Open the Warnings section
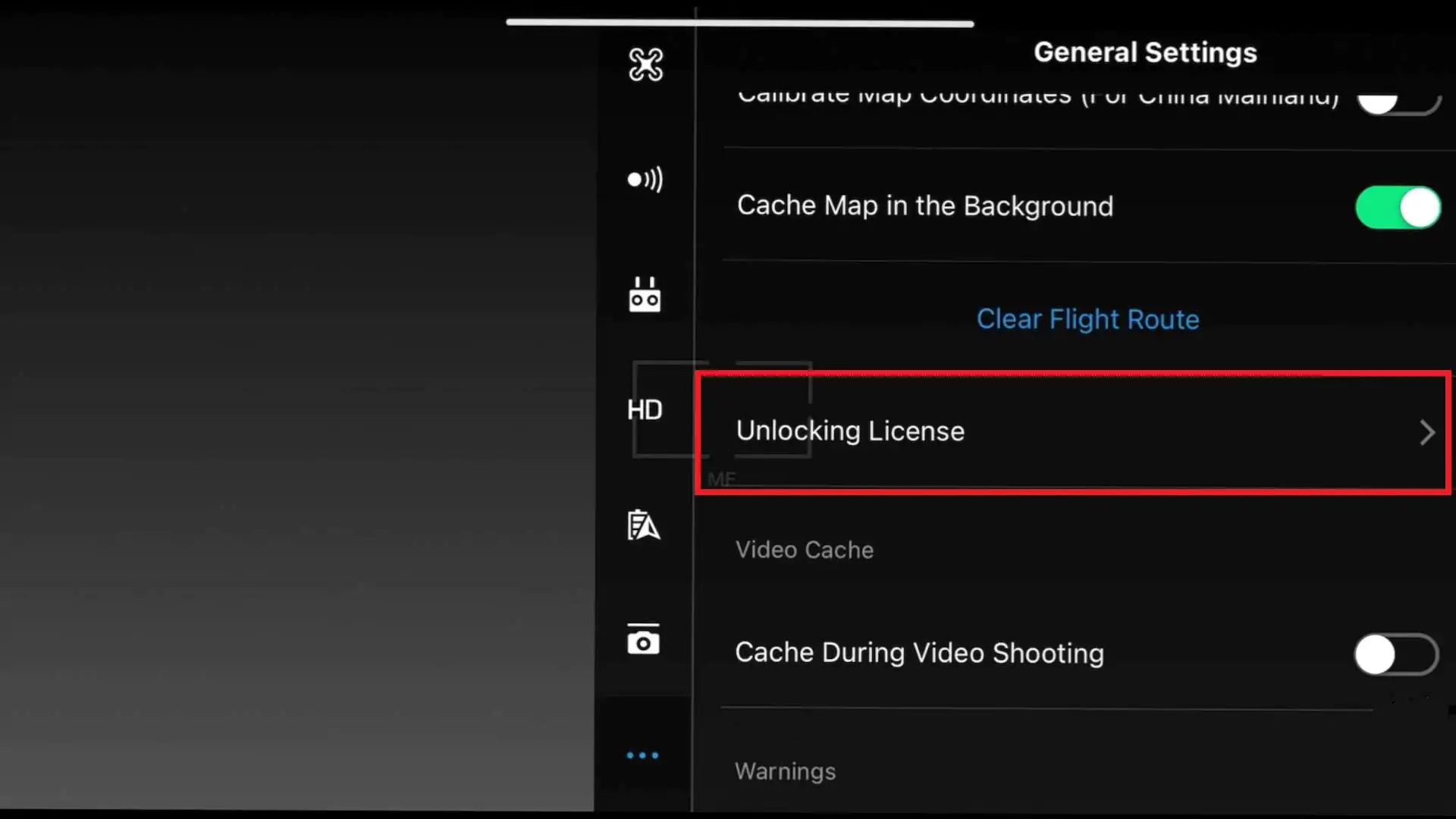This screenshot has height=819, width=1456. 785,771
